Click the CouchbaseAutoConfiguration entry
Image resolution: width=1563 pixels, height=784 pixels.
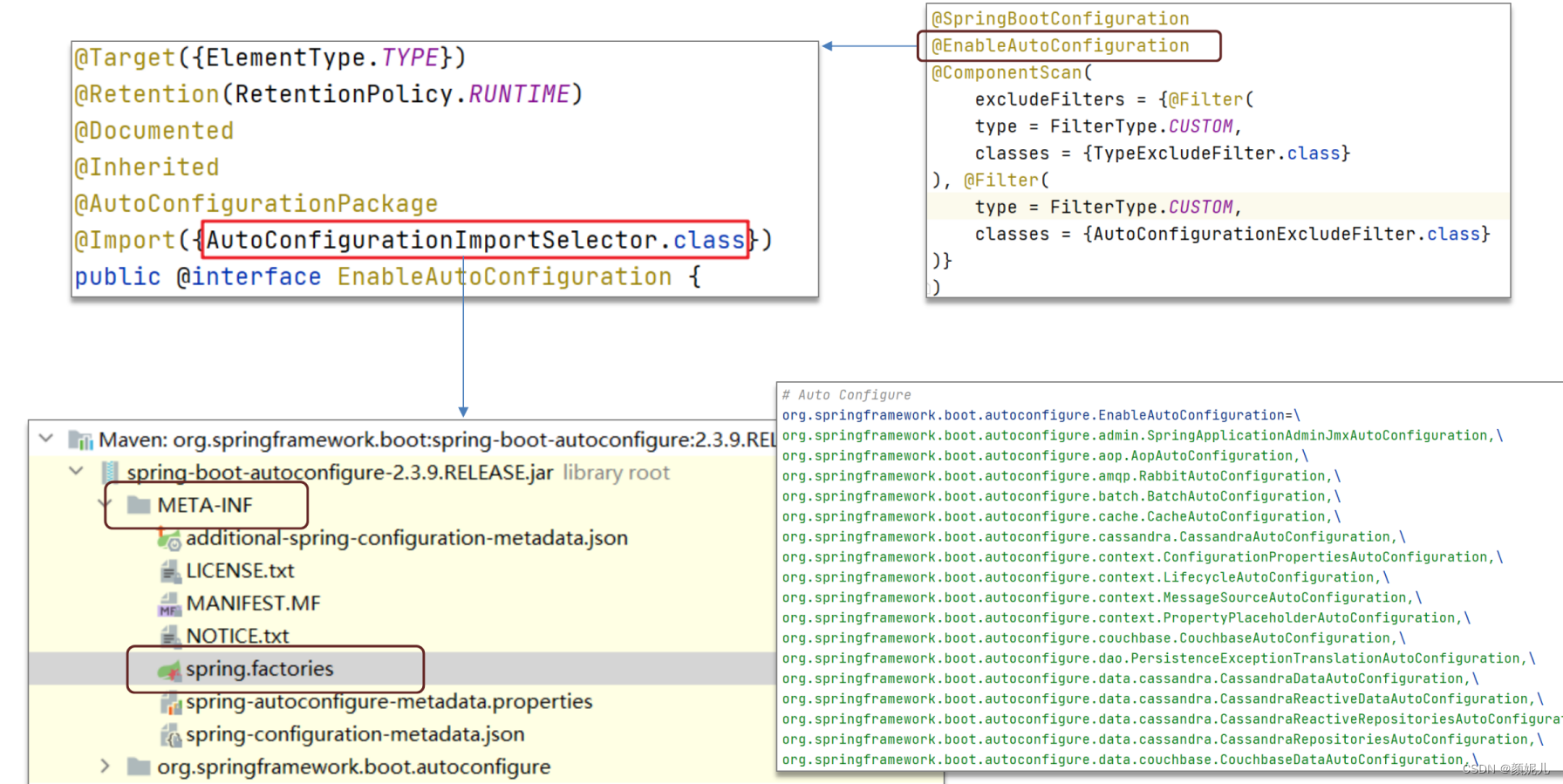click(x=1094, y=637)
